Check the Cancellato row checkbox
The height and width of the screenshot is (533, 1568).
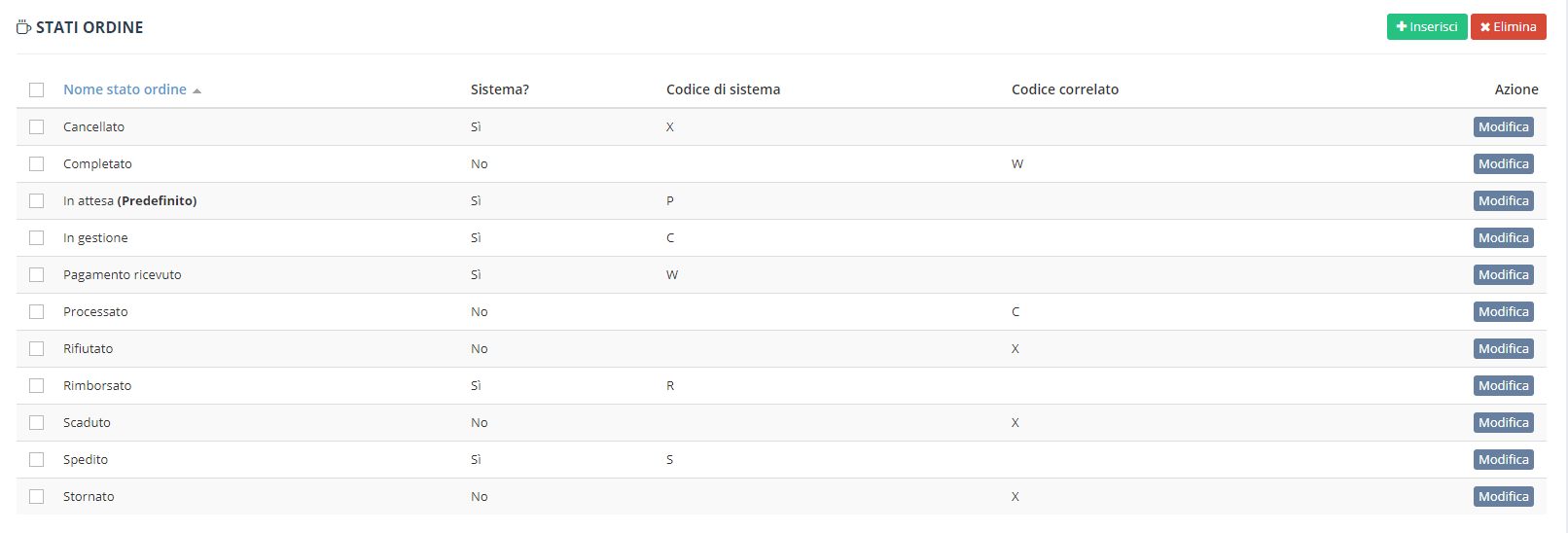click(x=37, y=126)
